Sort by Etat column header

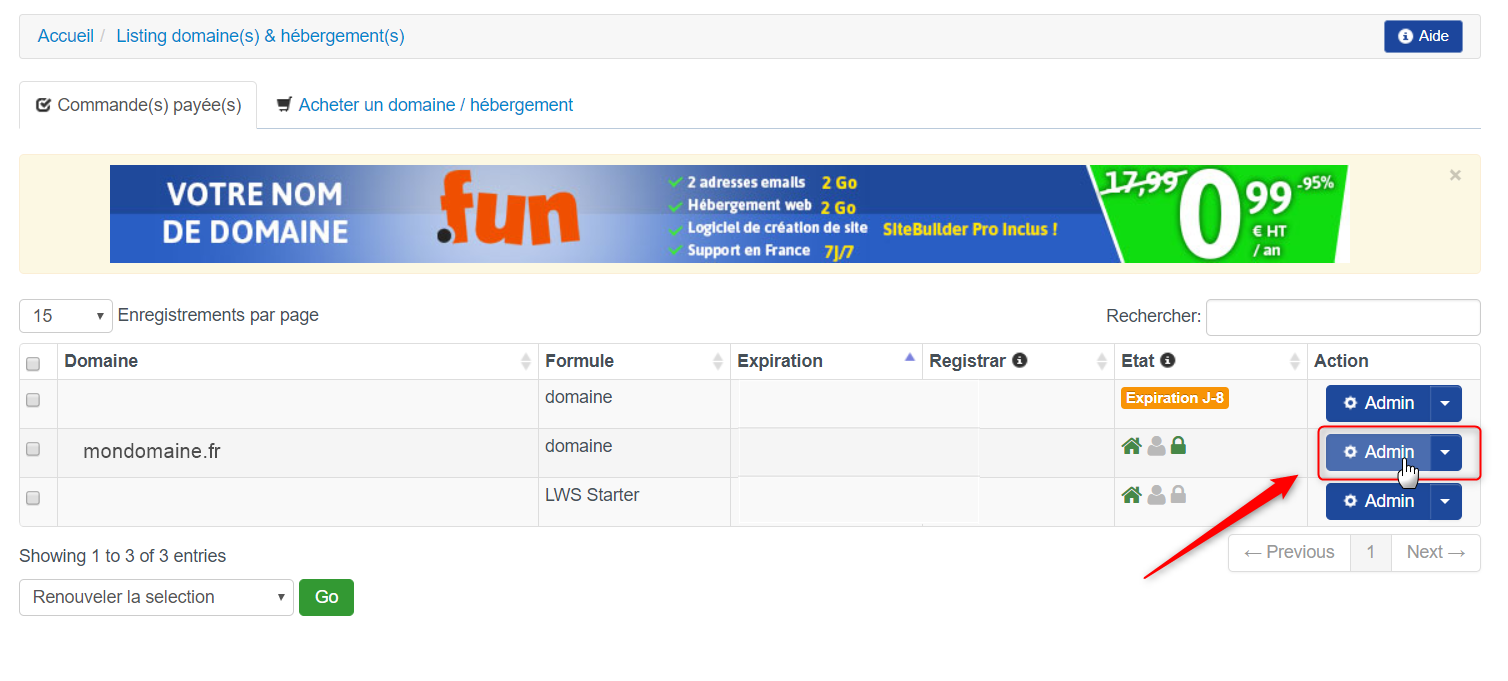pos(1211,361)
